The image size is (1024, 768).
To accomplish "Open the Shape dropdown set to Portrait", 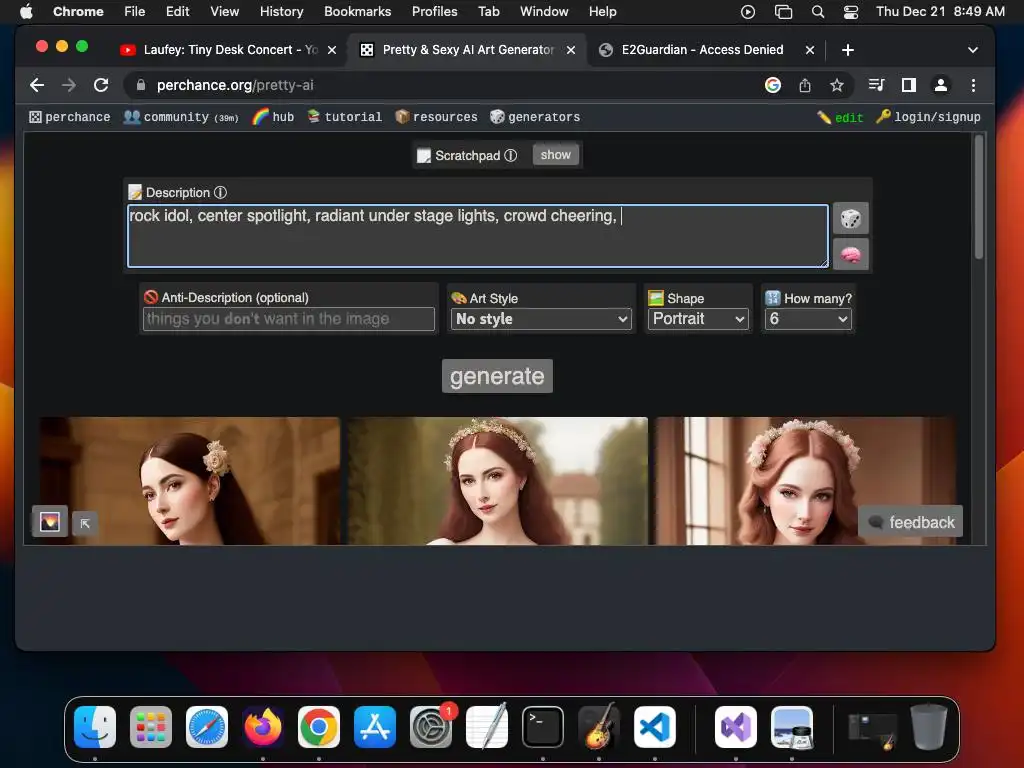I will [698, 319].
